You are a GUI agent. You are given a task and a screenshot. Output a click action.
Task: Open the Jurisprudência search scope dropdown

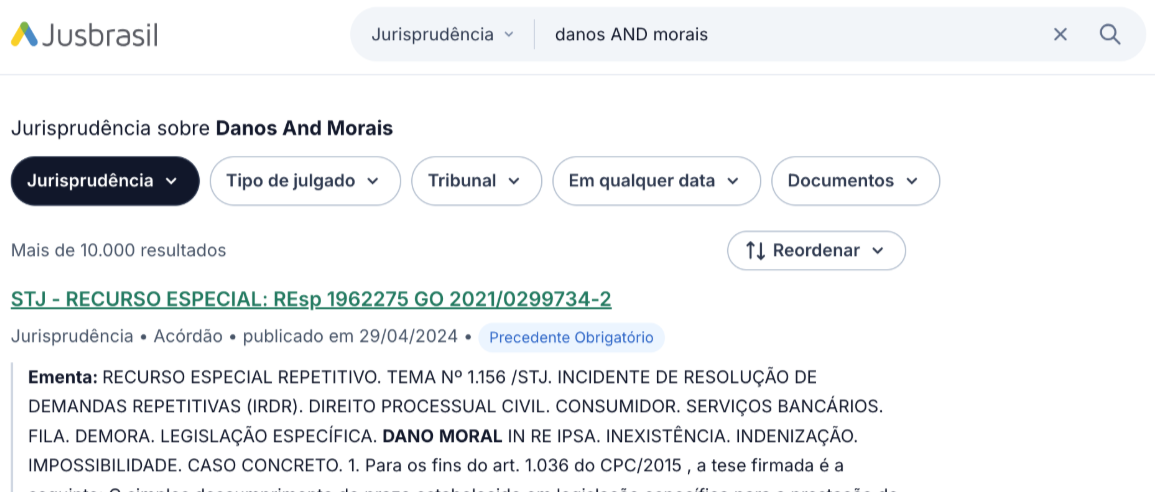(442, 34)
